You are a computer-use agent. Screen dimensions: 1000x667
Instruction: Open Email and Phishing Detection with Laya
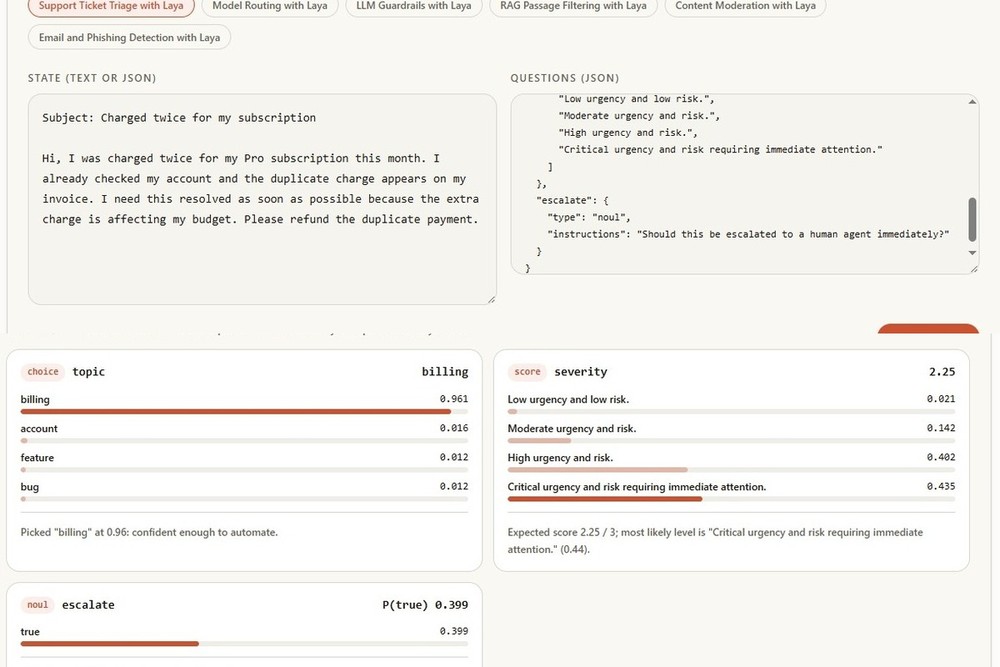129,38
